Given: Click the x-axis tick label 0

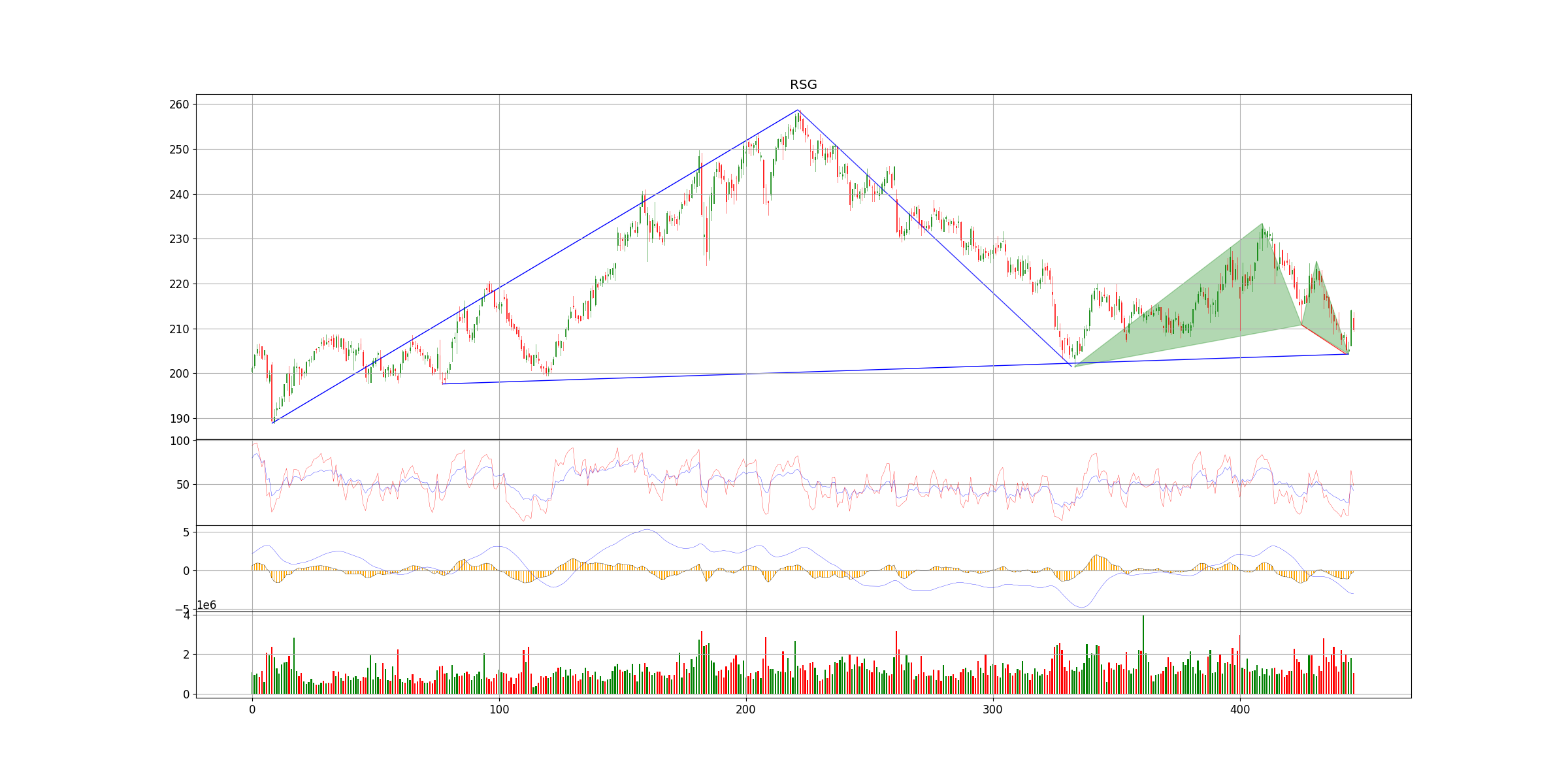Looking at the screenshot, I should coord(252,710).
